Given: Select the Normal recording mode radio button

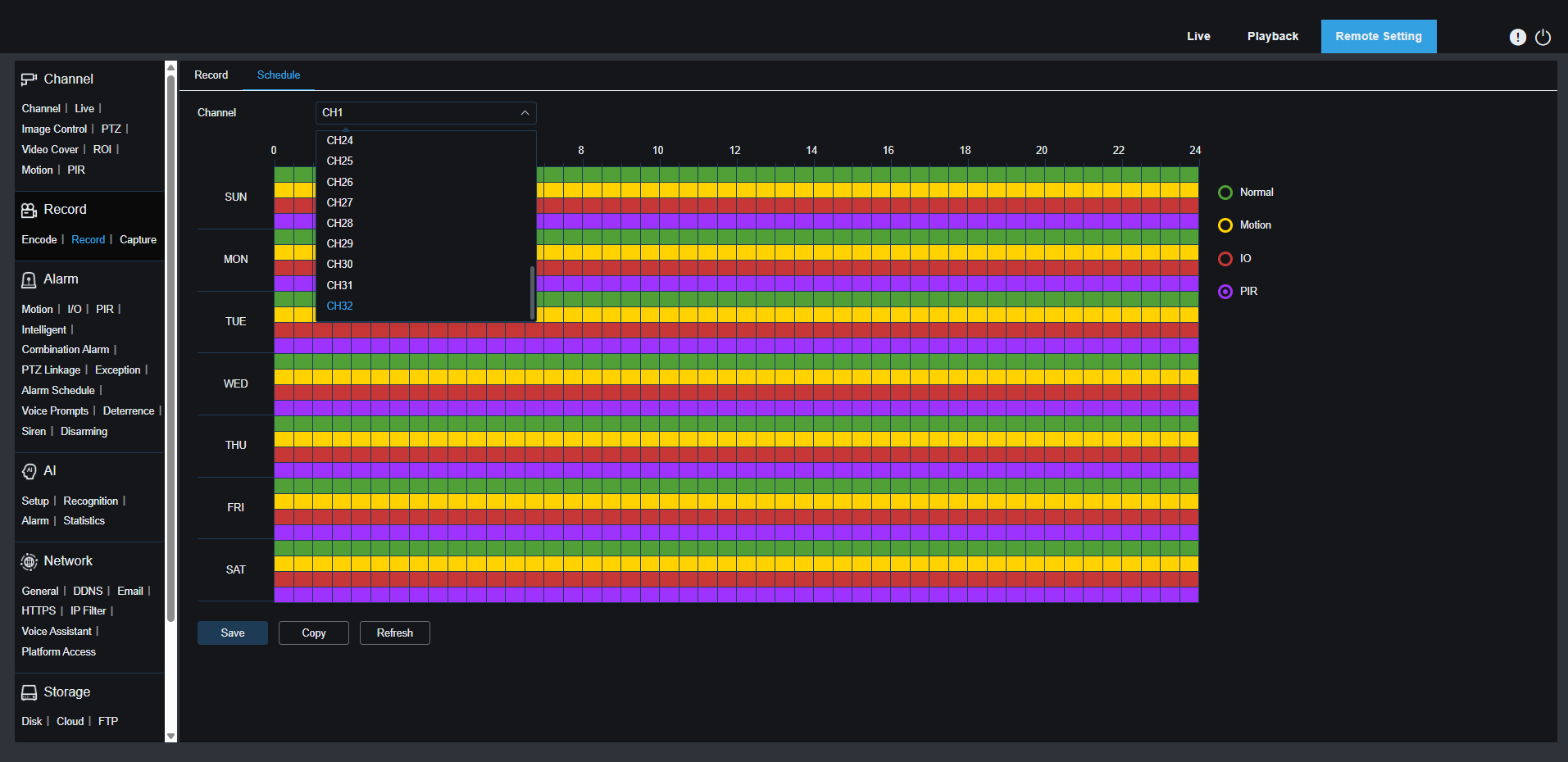Looking at the screenshot, I should coord(1225,192).
